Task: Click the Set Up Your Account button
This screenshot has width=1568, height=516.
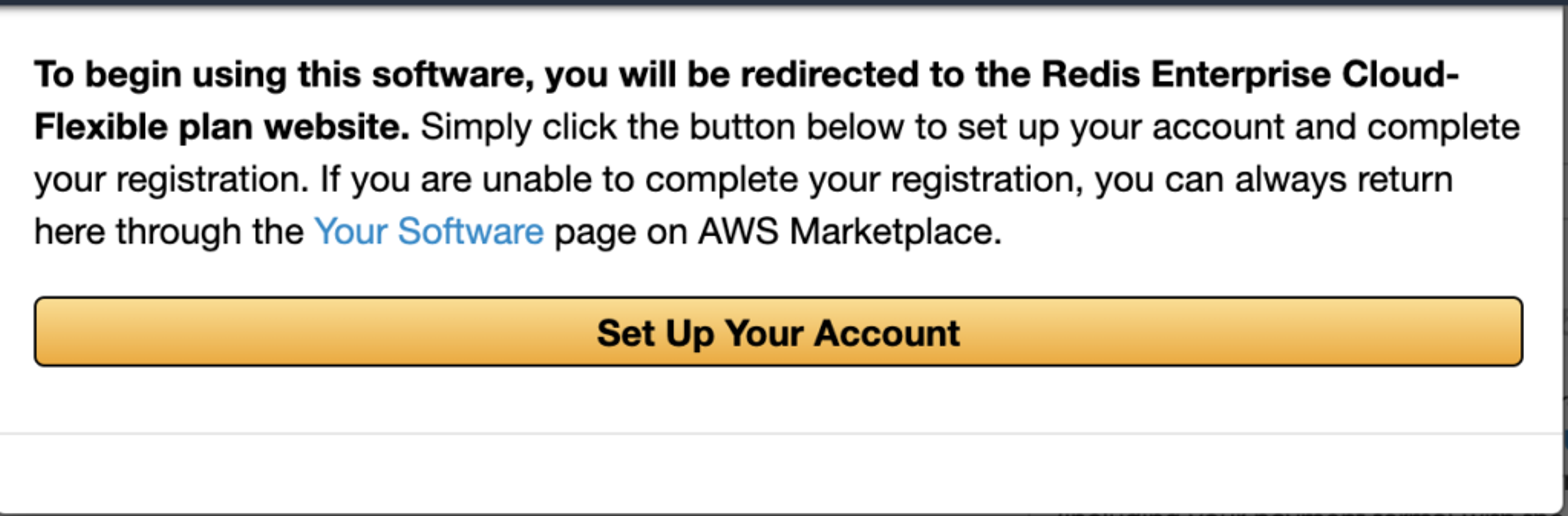Action: click(778, 332)
